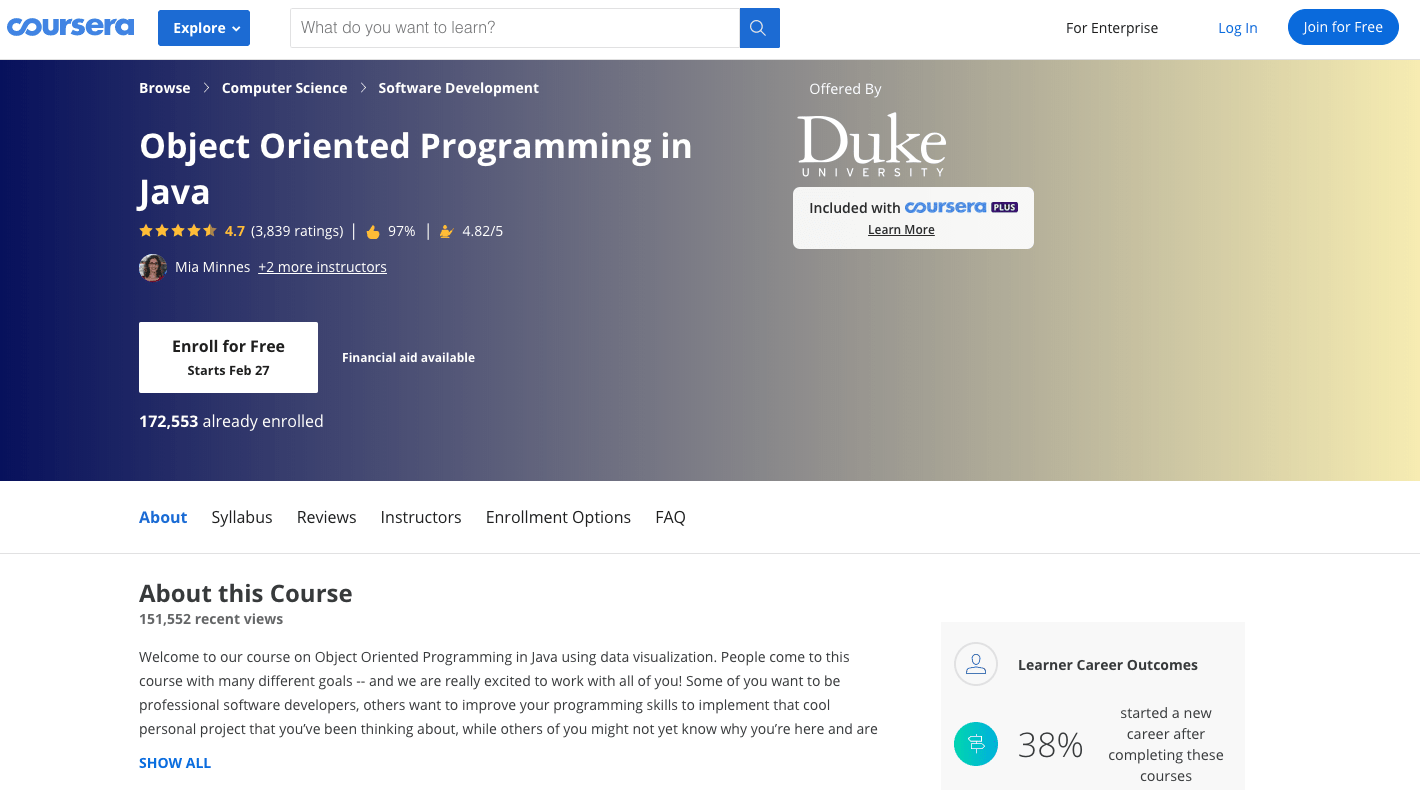Switch to the Syllabus tab
This screenshot has width=1420, height=790.
241,517
